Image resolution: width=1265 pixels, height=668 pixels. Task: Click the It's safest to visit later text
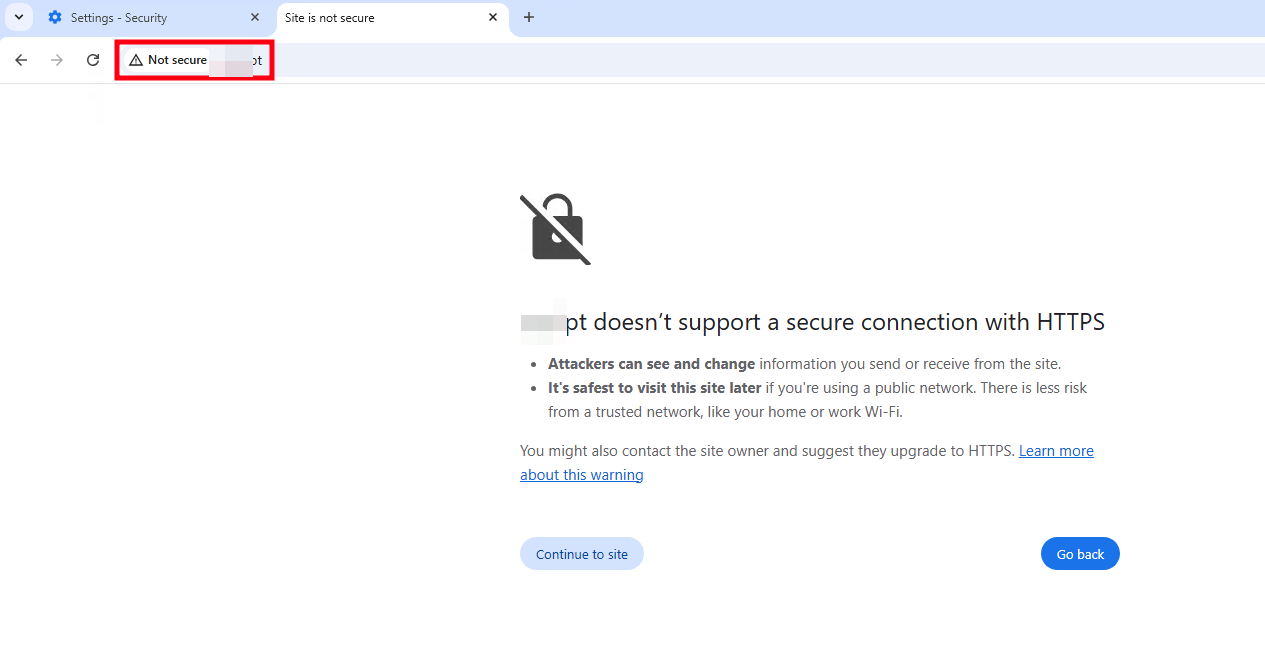click(654, 388)
